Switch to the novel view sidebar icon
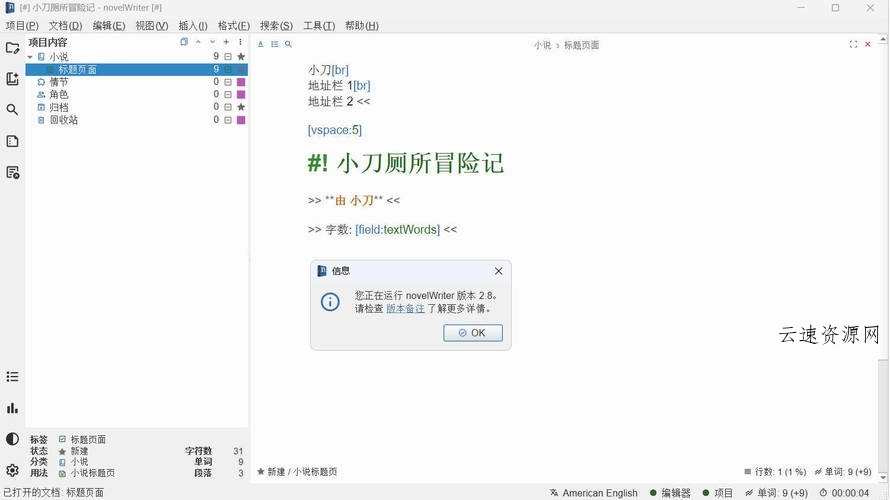The height and width of the screenshot is (500, 890). tap(12, 79)
